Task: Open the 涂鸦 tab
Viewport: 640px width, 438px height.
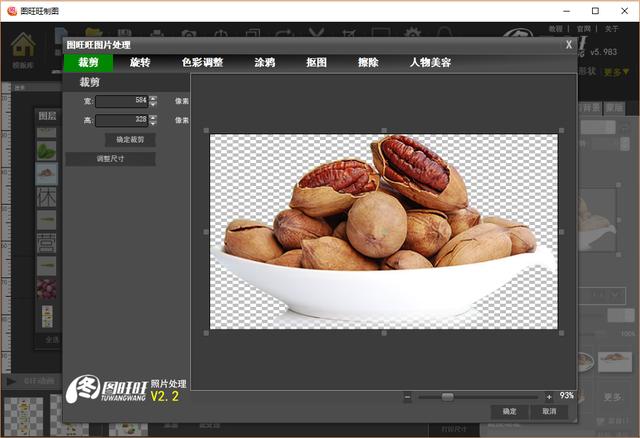Action: tap(264, 62)
